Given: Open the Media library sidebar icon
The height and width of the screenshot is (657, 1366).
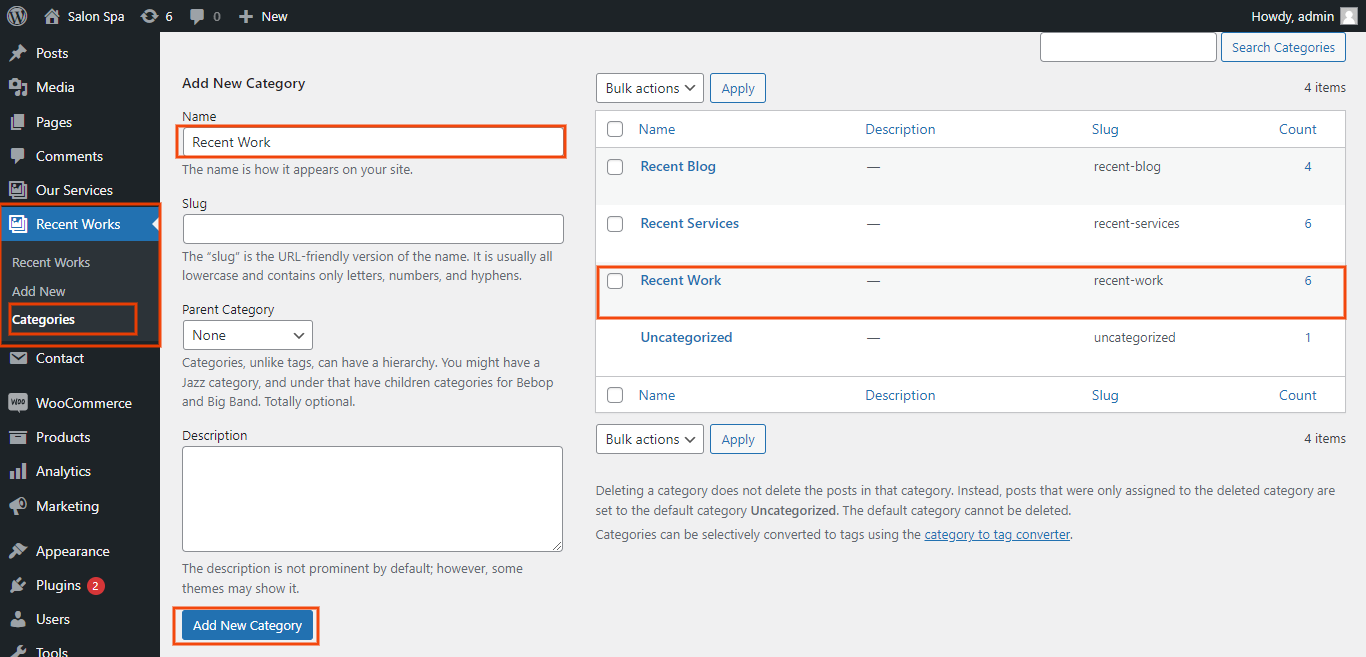Looking at the screenshot, I should [x=18, y=88].
